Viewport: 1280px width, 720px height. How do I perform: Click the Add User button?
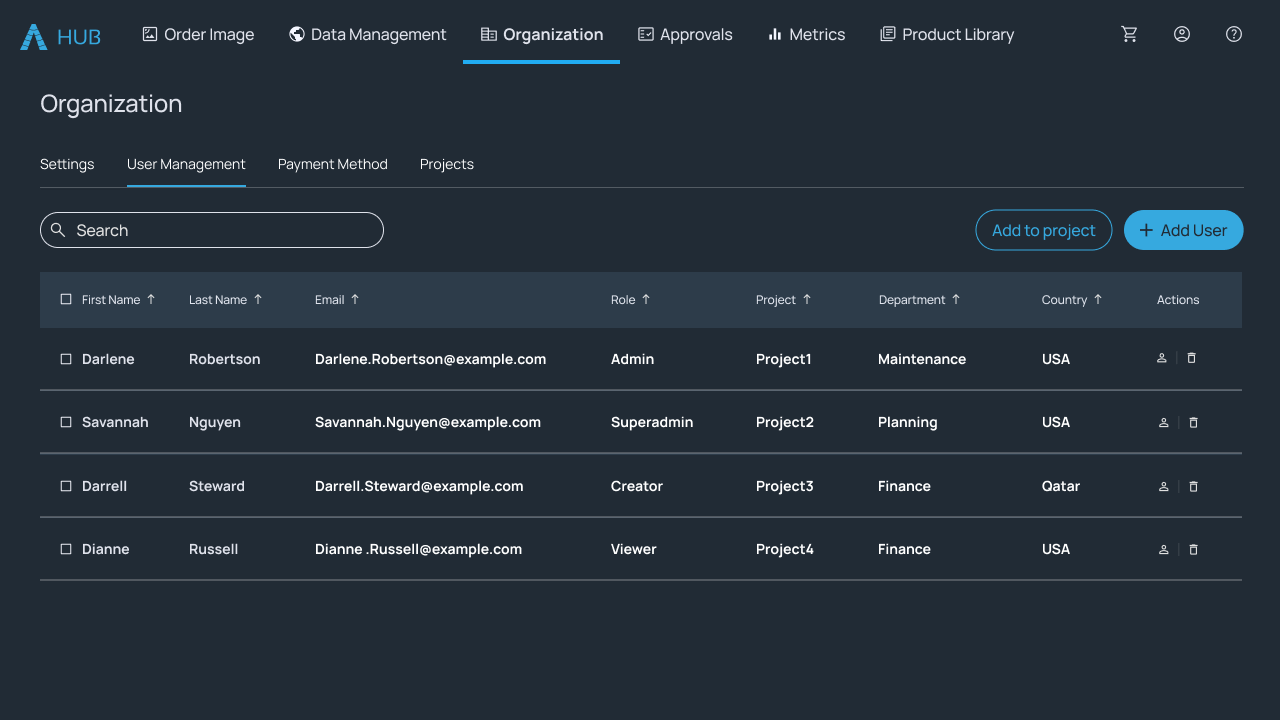pos(1183,230)
